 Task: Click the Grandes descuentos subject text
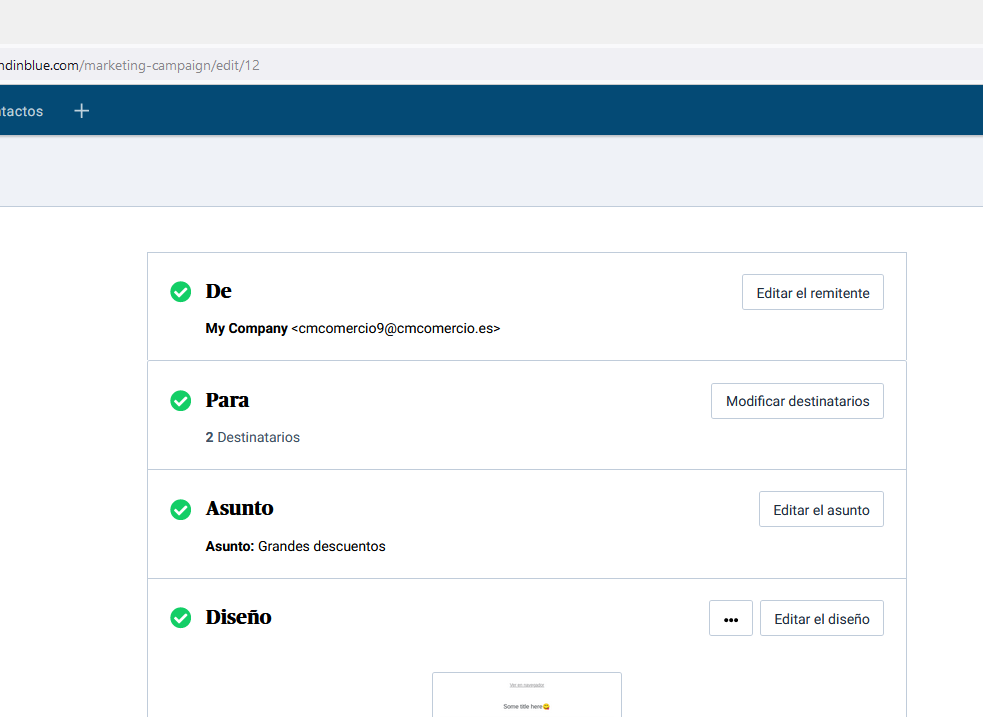(x=321, y=546)
